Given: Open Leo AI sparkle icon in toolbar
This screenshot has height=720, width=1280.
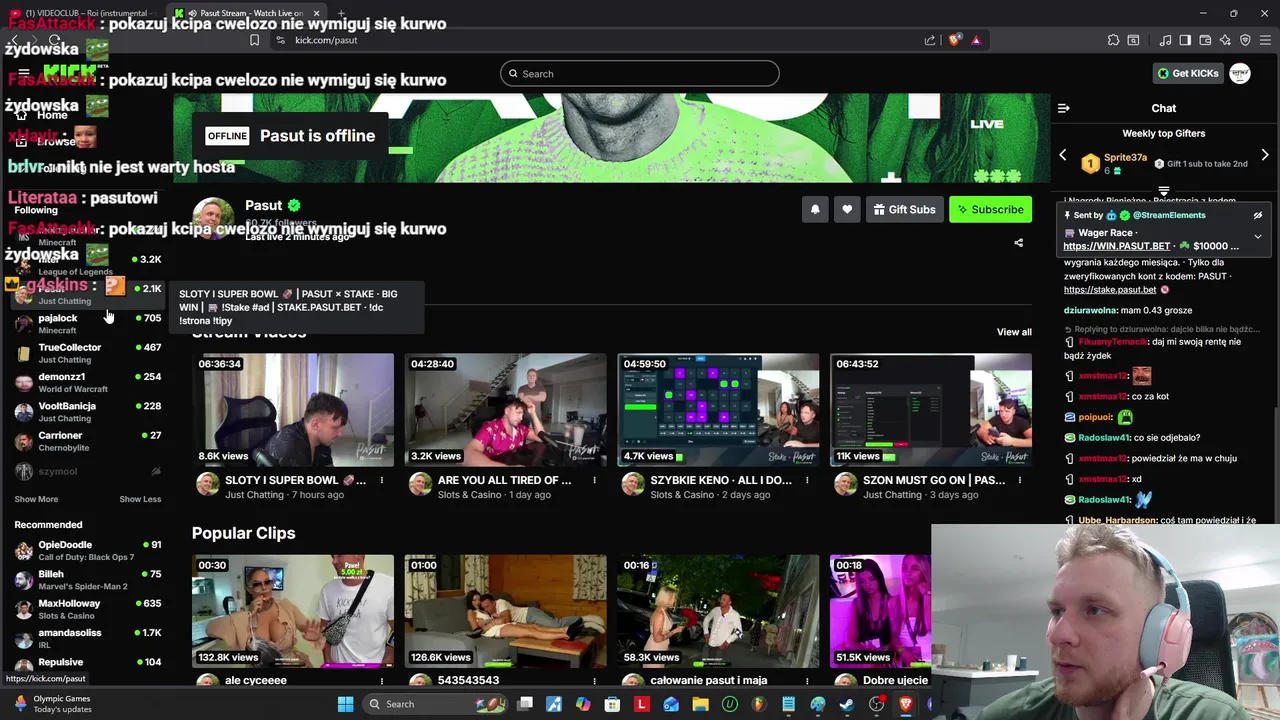Looking at the screenshot, I should (x=1225, y=40).
